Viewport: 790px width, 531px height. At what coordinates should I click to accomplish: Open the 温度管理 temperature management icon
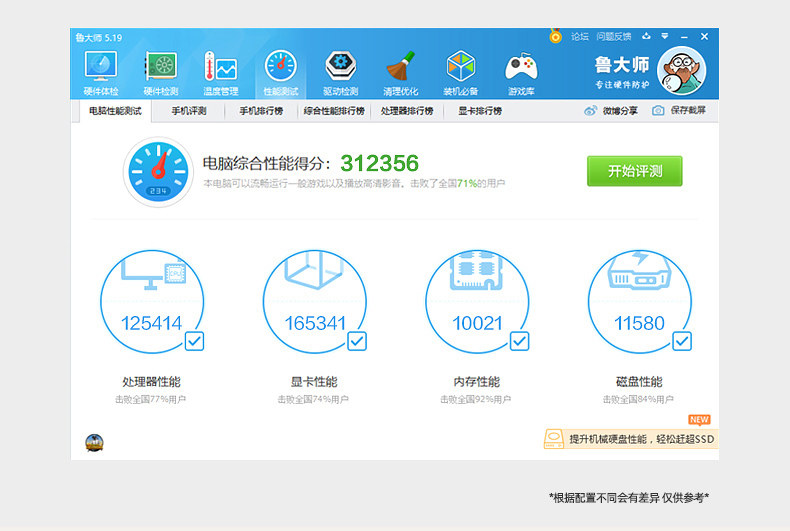221,73
